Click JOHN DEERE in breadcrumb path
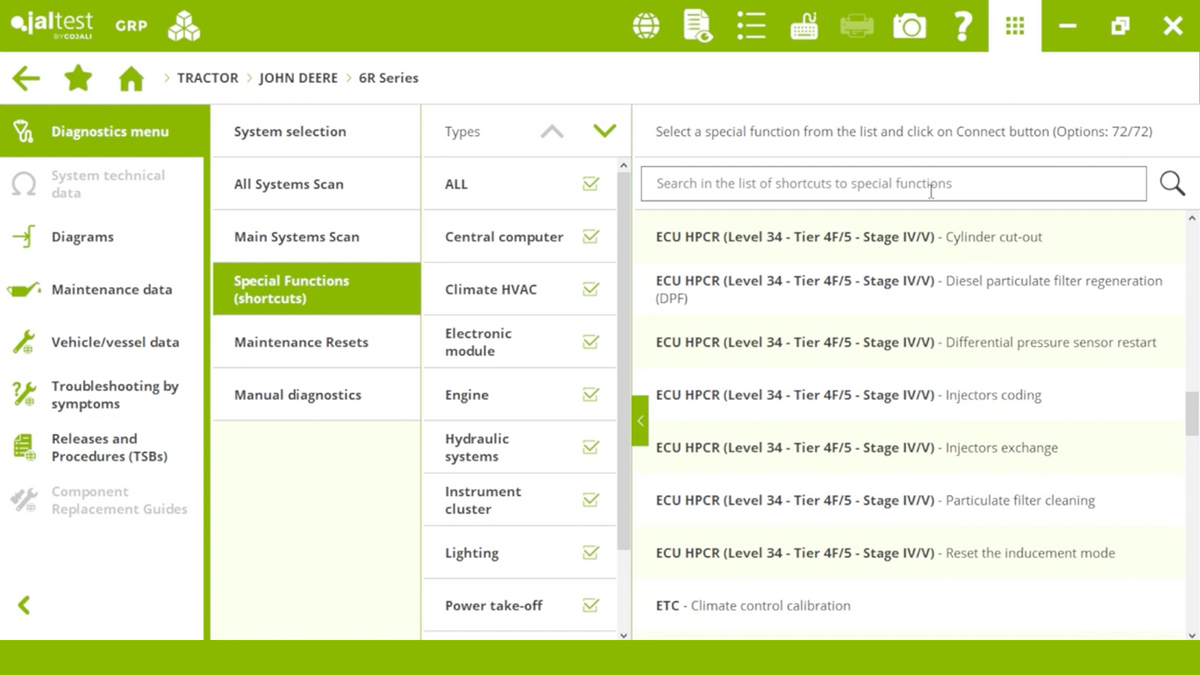 click(298, 78)
